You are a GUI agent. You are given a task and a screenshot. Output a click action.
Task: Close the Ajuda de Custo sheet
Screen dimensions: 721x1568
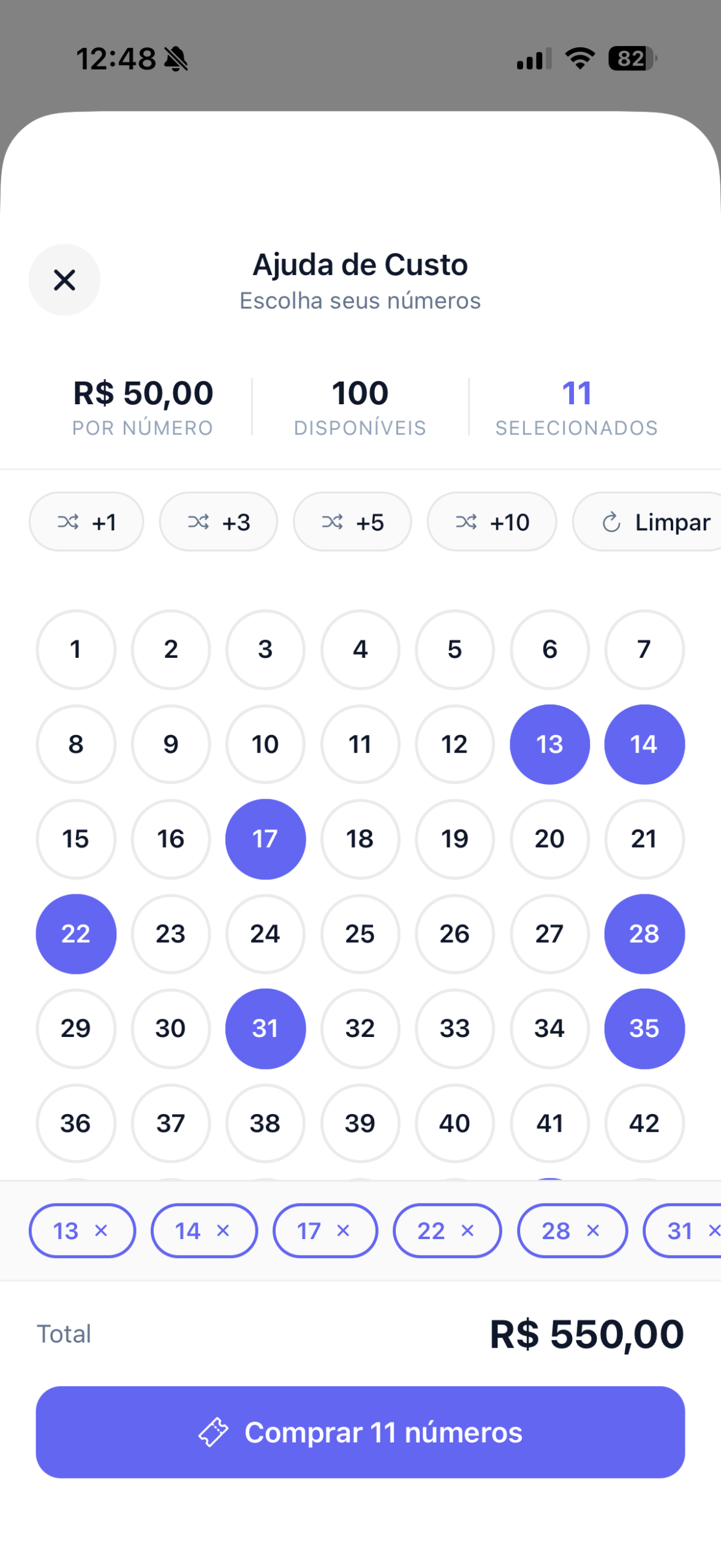point(65,280)
